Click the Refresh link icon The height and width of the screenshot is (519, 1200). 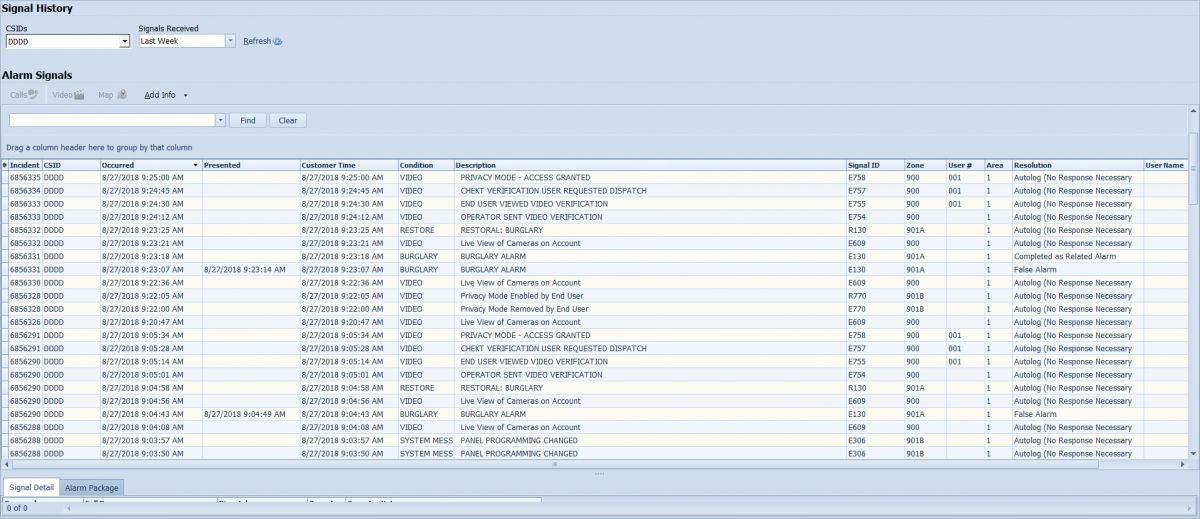[x=278, y=42]
